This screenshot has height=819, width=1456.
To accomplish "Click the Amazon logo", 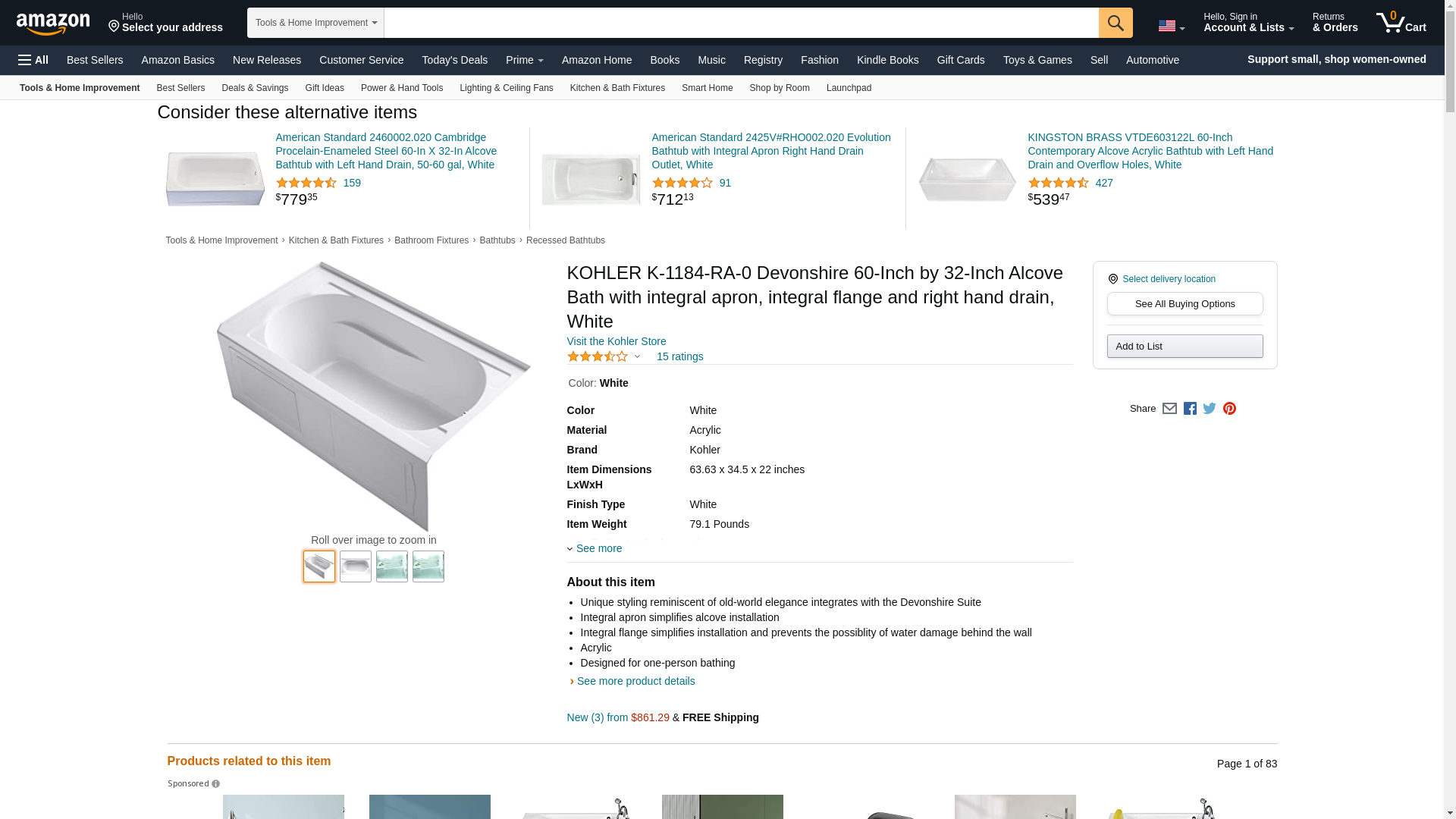I will pos(53,24).
